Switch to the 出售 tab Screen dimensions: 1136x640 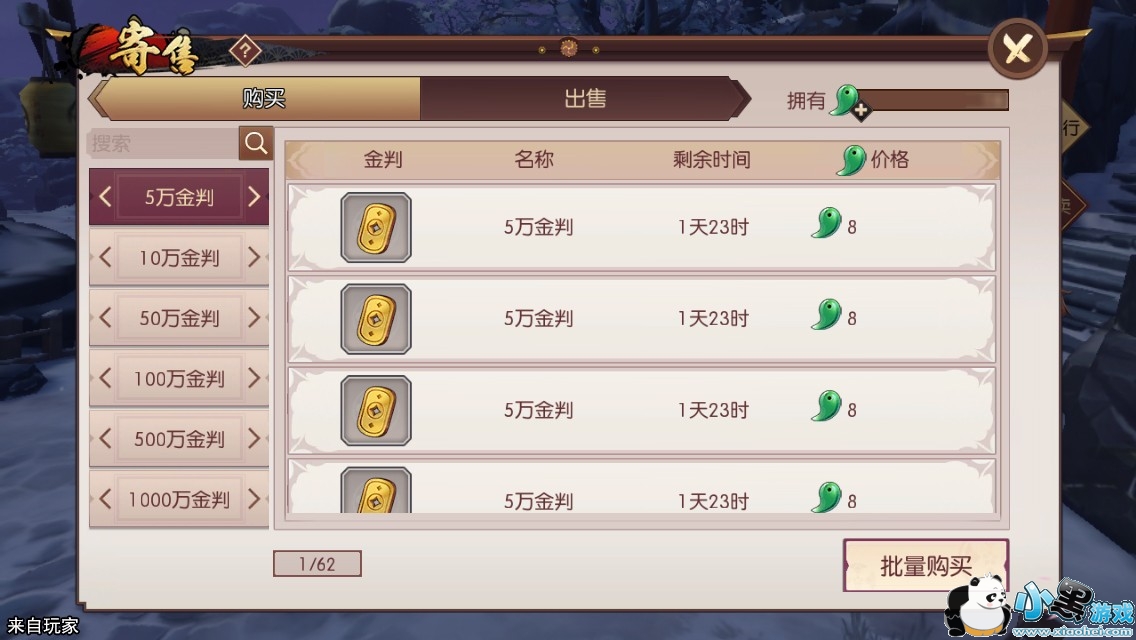pos(585,99)
